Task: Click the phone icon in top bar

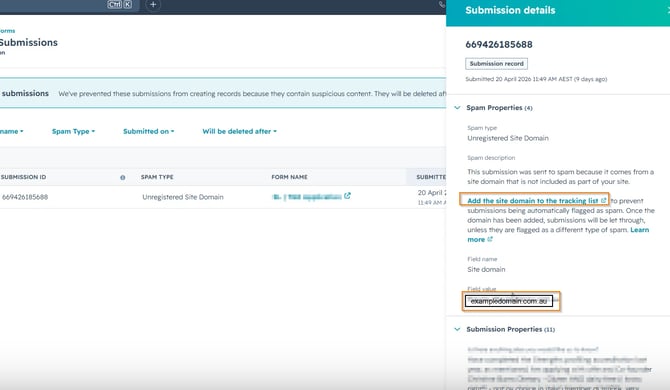Action: click(442, 5)
